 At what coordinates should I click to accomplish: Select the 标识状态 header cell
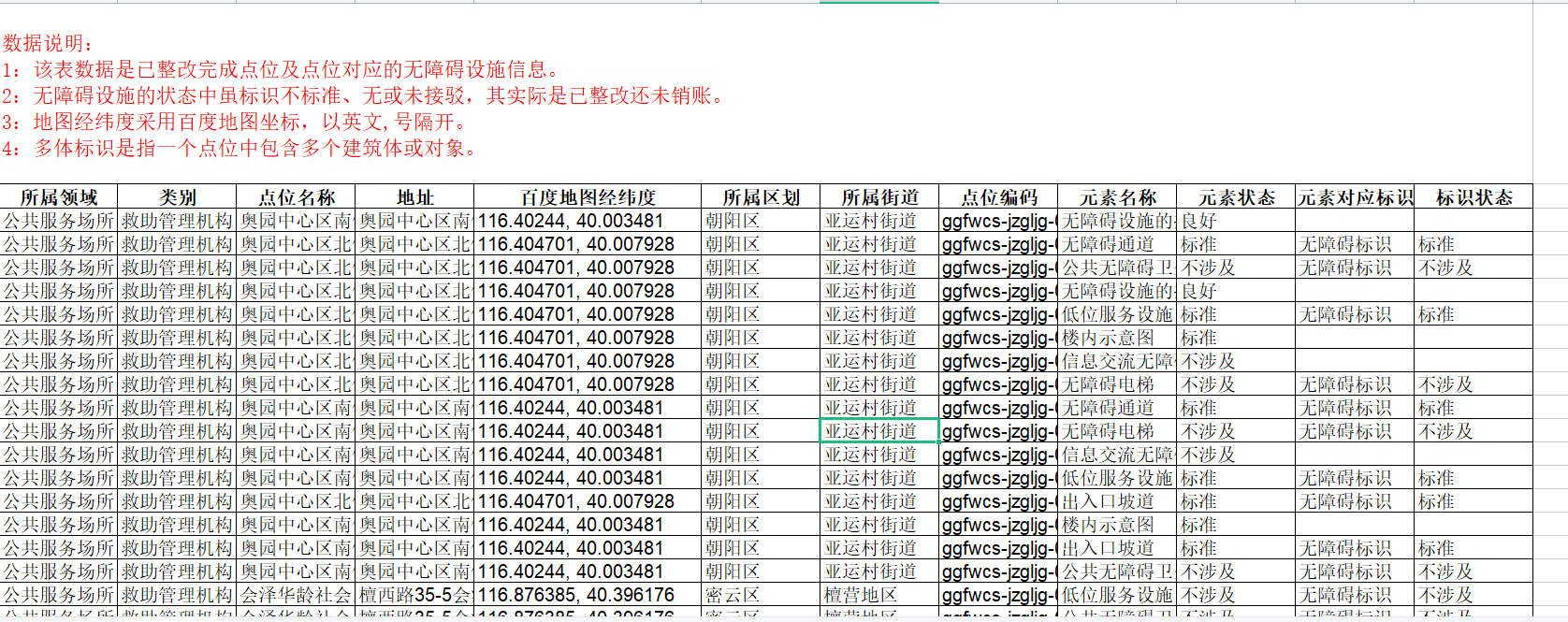tap(1474, 197)
